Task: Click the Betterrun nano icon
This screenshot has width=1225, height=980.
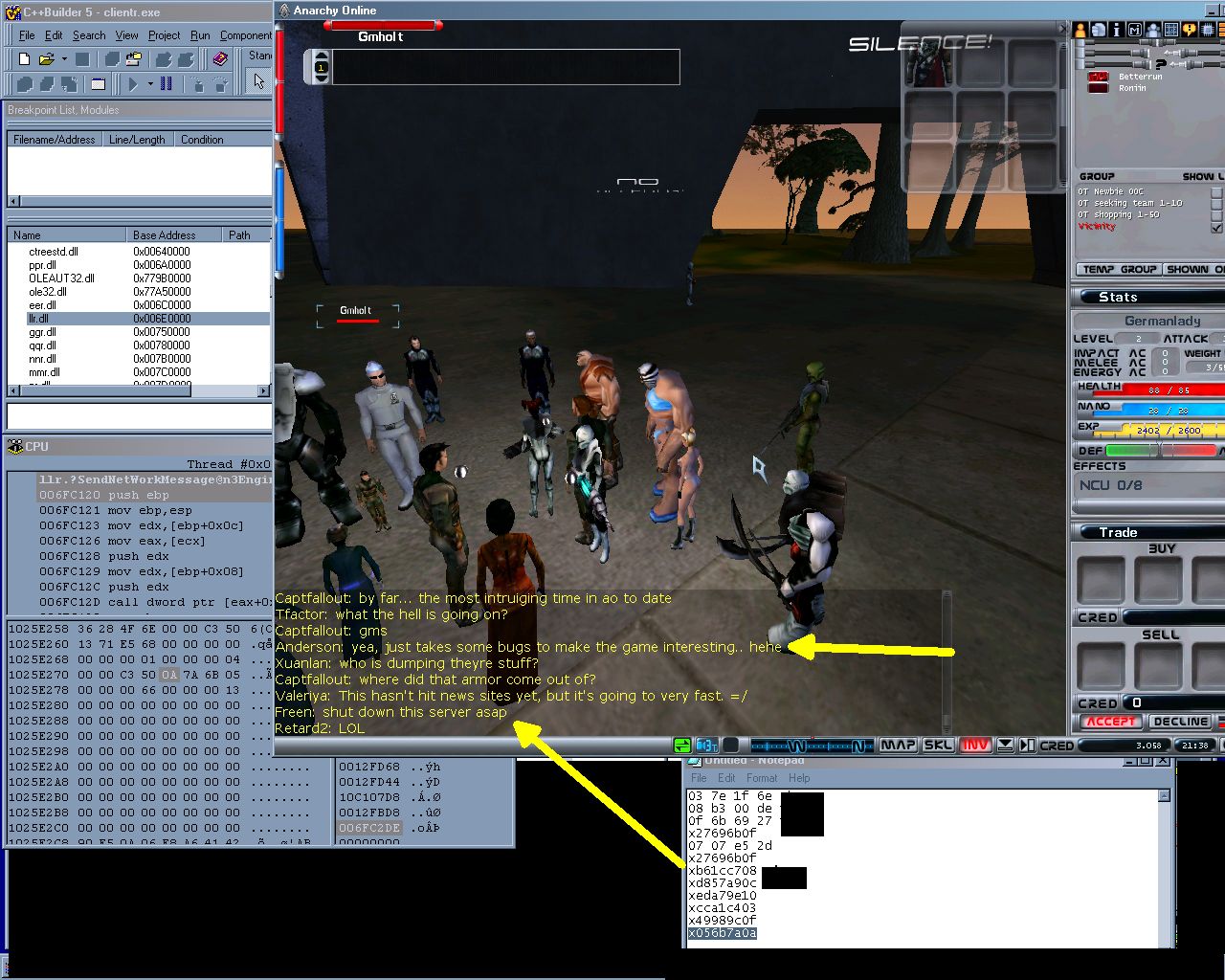Action: pyautogui.click(x=1099, y=77)
